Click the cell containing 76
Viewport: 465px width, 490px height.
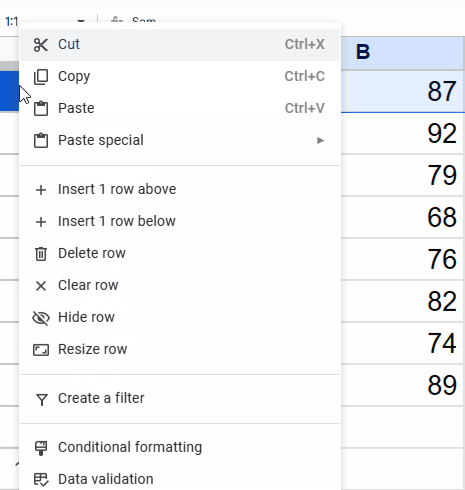pos(403,259)
